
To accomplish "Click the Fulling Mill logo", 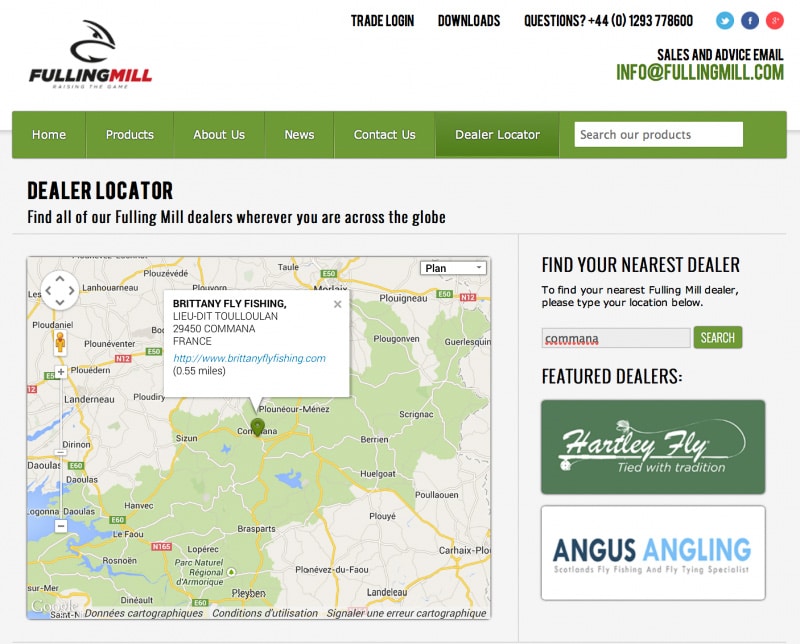I will (x=91, y=54).
